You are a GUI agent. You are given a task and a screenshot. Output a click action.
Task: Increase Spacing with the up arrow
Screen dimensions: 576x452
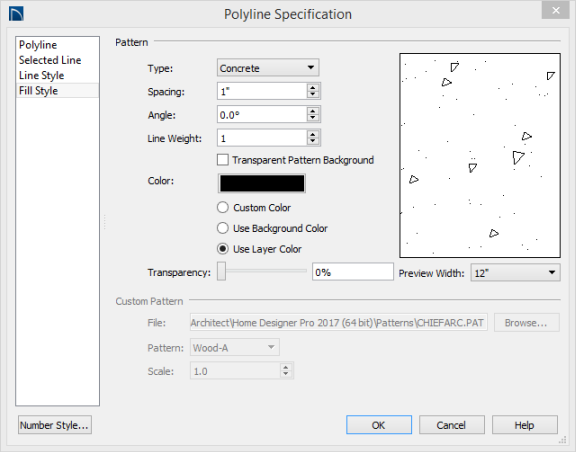(313, 87)
